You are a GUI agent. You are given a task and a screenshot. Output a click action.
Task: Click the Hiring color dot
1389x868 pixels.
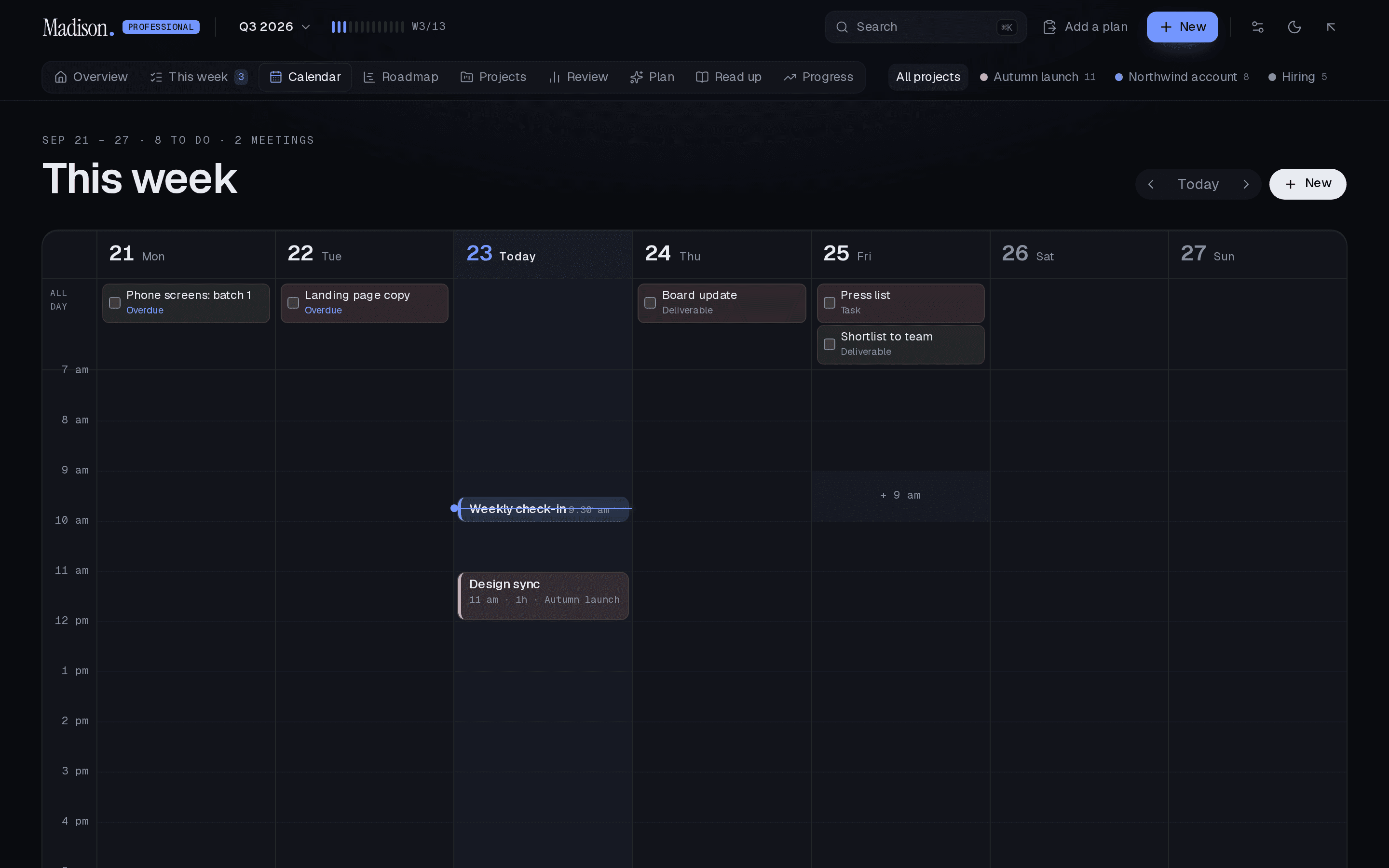pyautogui.click(x=1272, y=77)
